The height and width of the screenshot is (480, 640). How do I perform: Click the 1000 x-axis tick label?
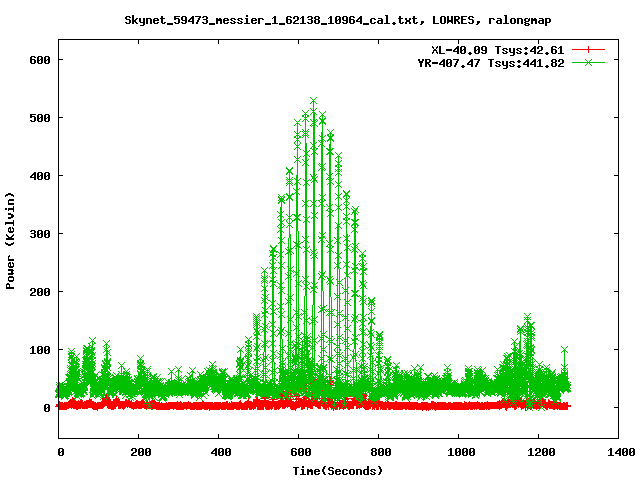(x=461, y=452)
